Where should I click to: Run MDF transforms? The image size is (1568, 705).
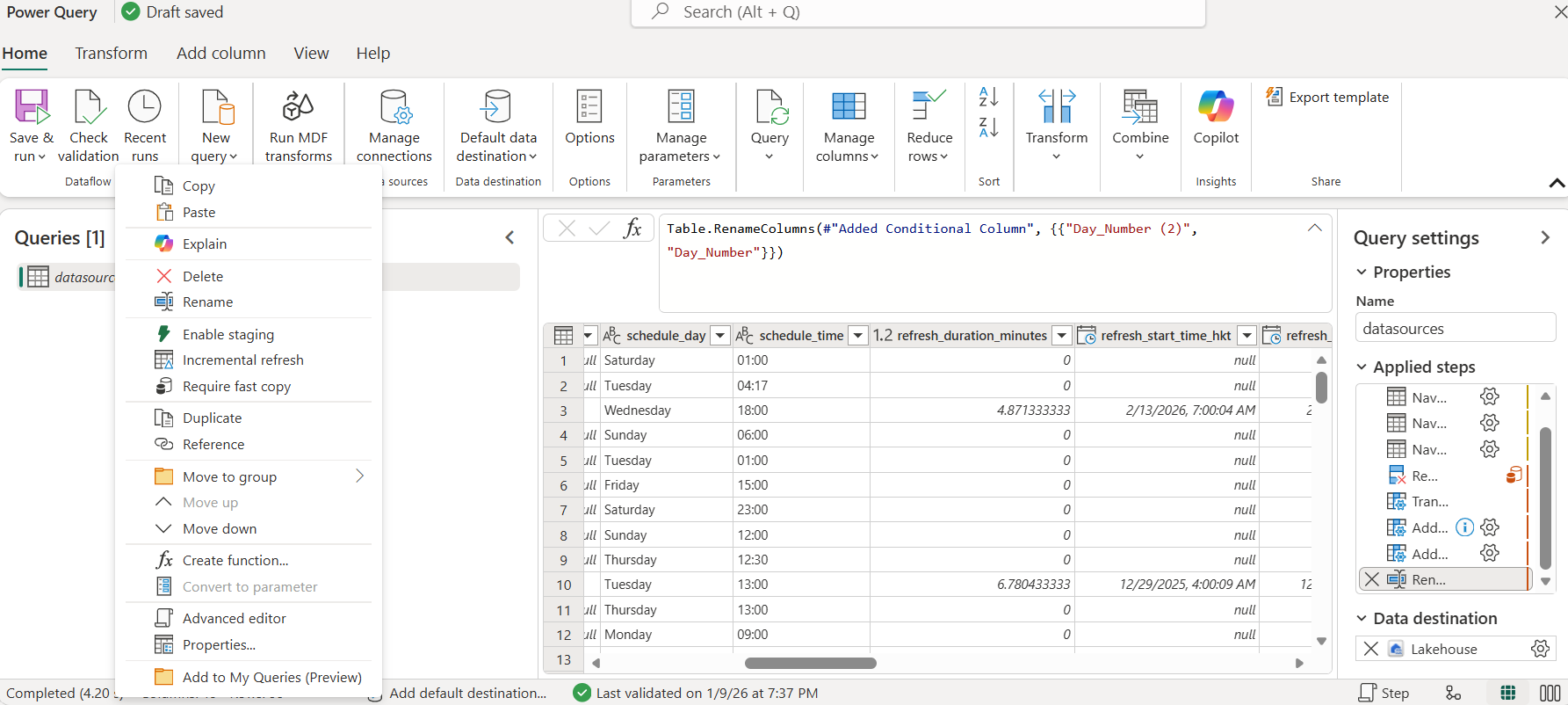click(299, 126)
